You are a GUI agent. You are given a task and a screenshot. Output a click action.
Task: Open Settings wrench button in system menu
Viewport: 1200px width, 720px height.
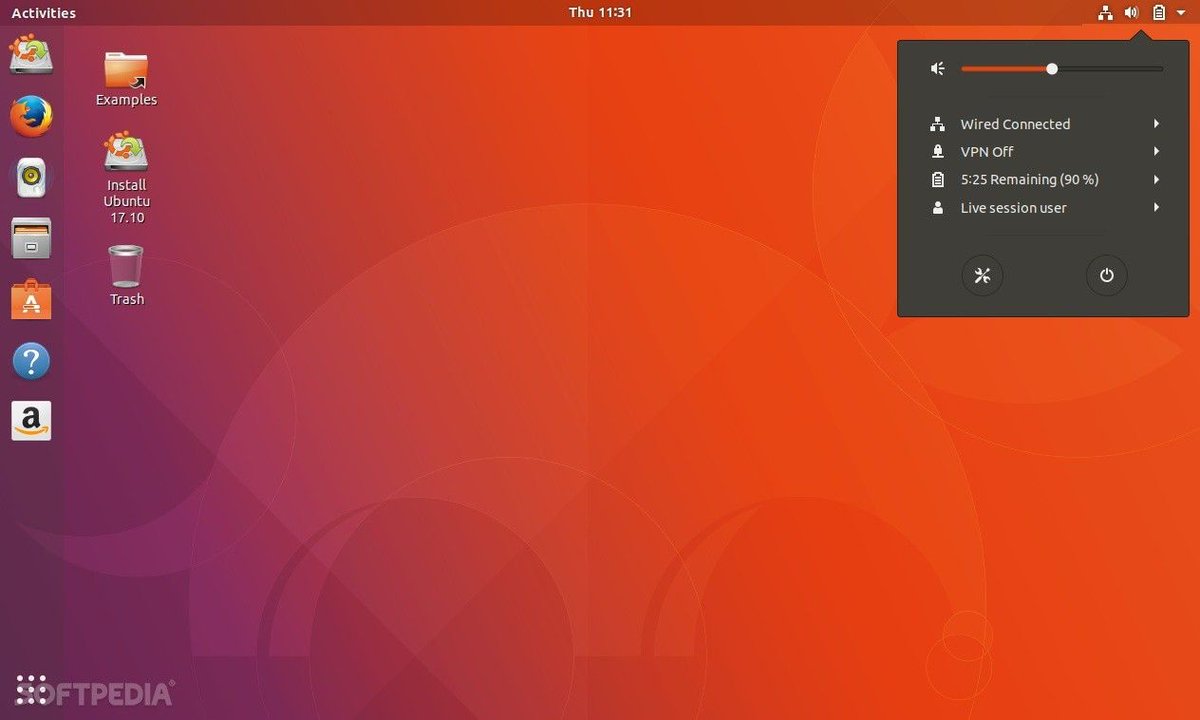982,276
